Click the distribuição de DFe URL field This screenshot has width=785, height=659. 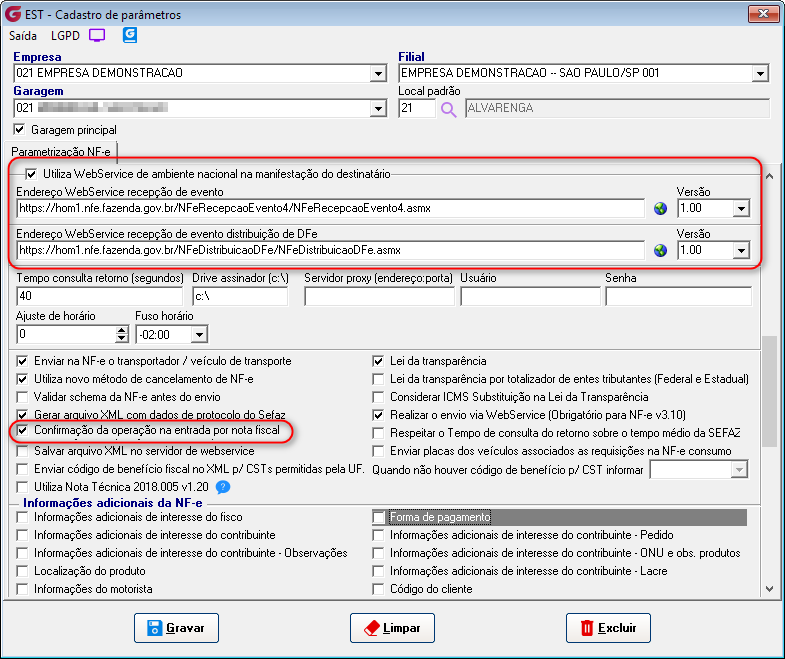[x=331, y=250]
